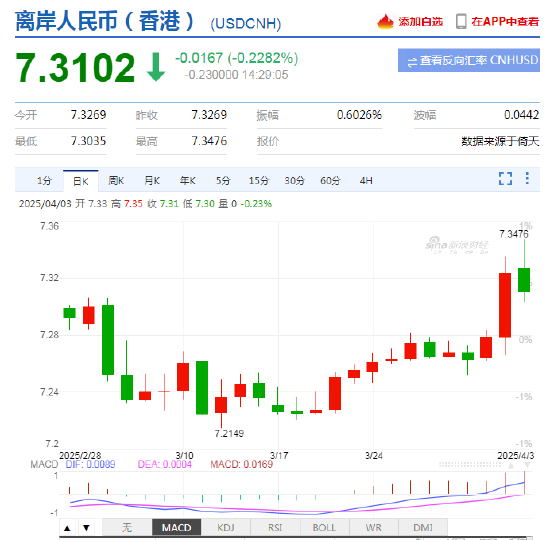Click 昨收 value 7.3269
The width and height of the screenshot is (550, 540).
click(209, 115)
